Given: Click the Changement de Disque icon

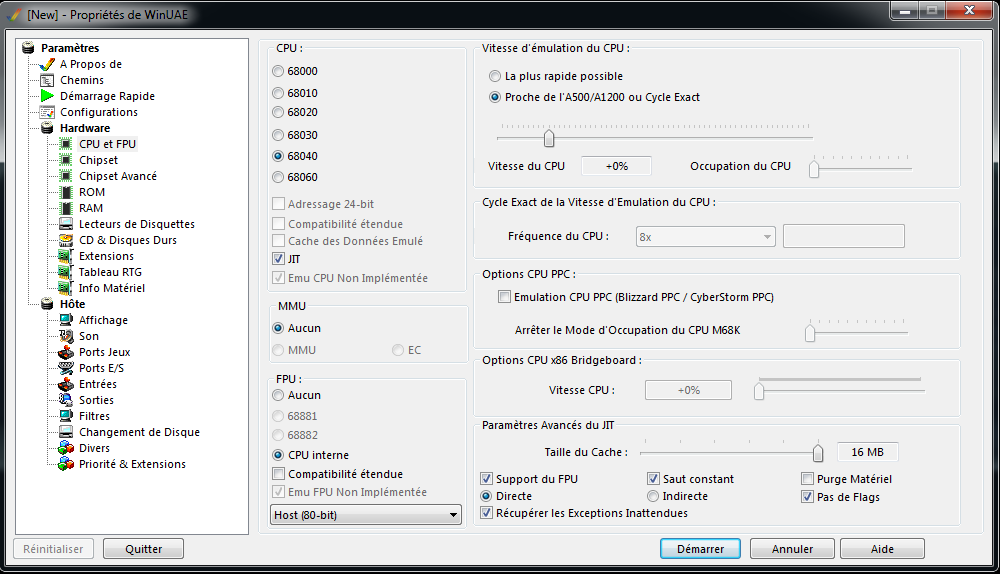Looking at the screenshot, I should pyautogui.click(x=66, y=432).
